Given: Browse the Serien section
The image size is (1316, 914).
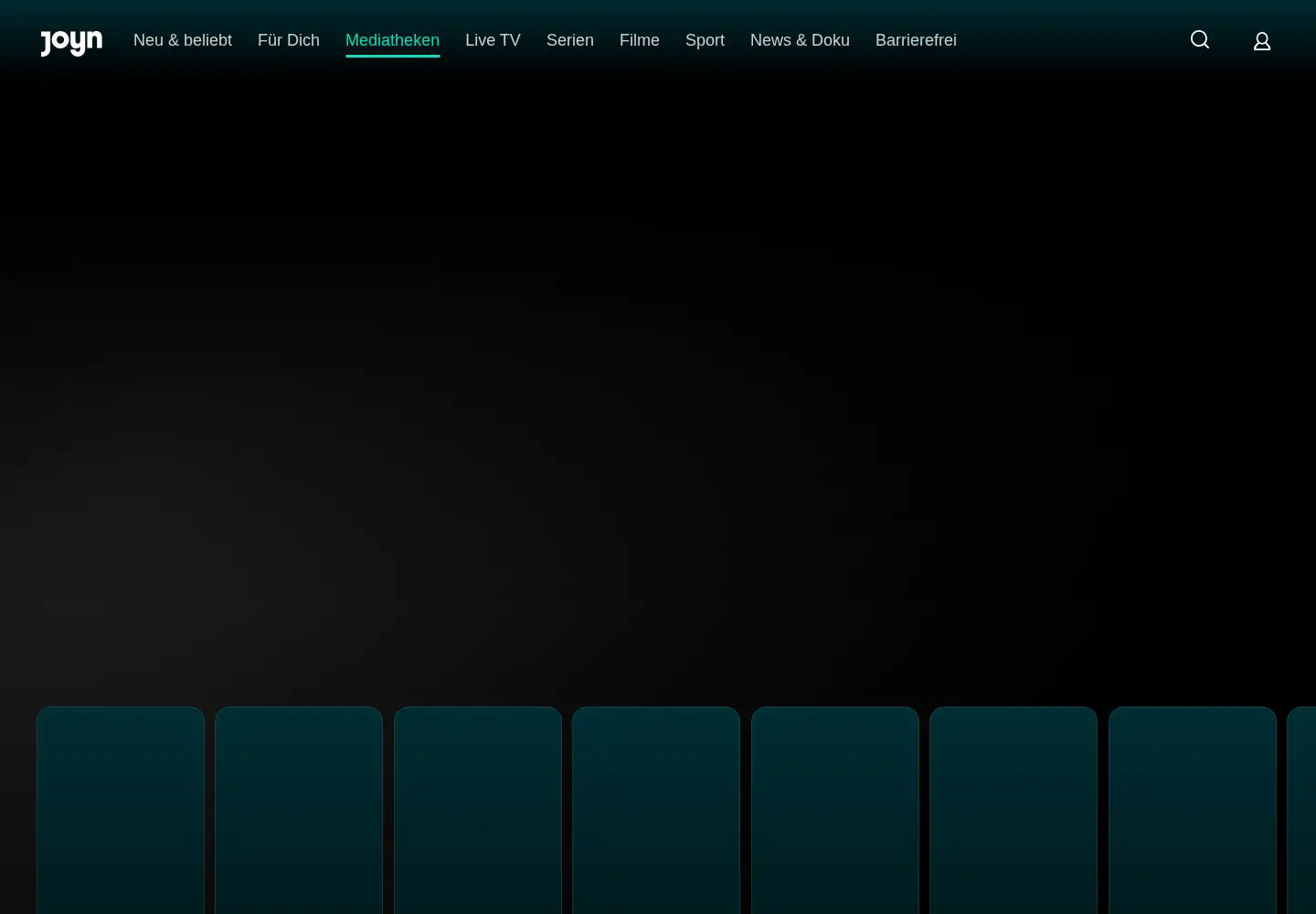Looking at the screenshot, I should (x=570, y=40).
